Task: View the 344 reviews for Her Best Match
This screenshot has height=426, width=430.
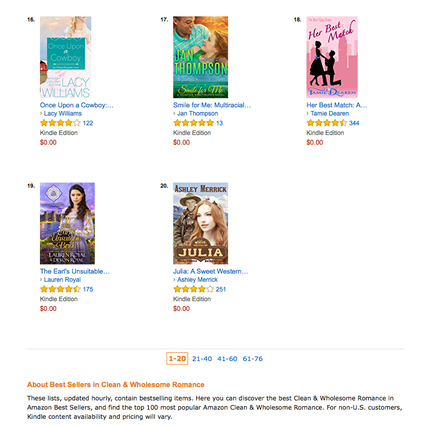Action: click(x=354, y=123)
